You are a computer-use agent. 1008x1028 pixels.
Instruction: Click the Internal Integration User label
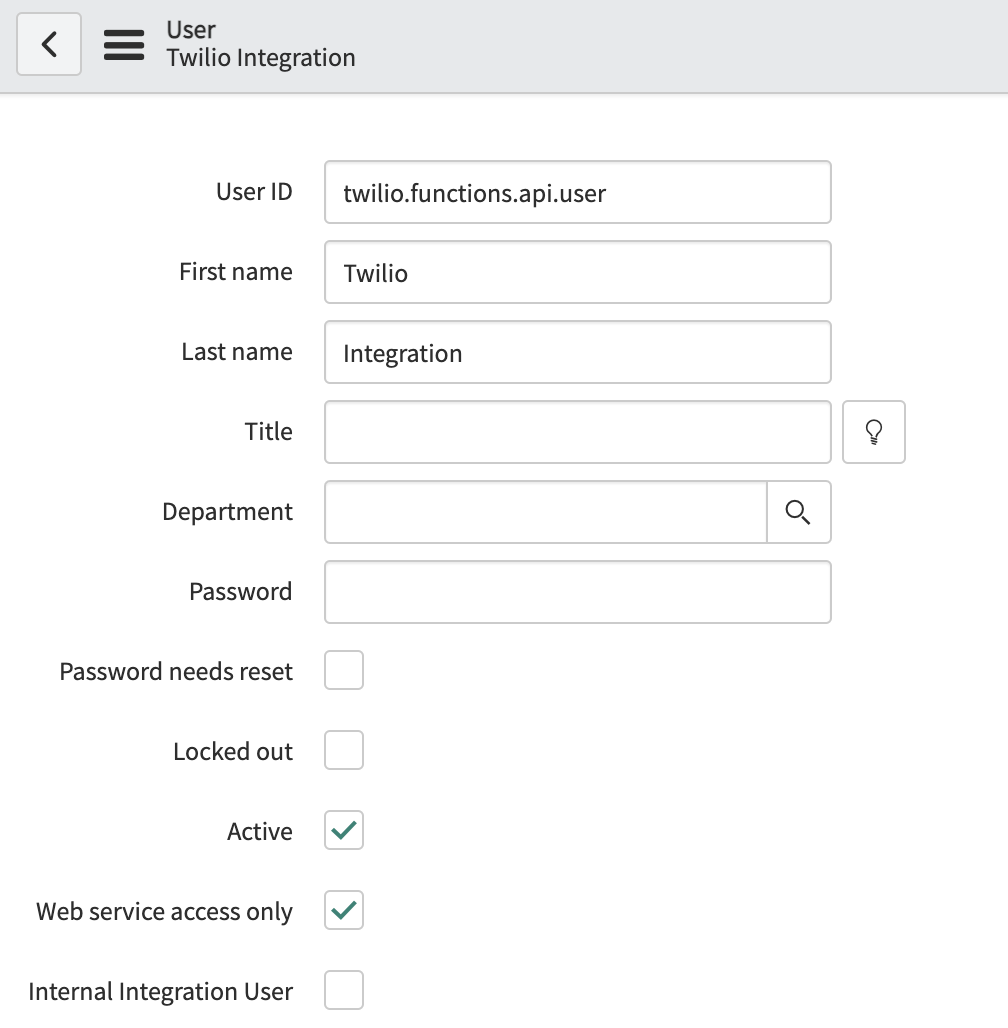tap(161, 991)
